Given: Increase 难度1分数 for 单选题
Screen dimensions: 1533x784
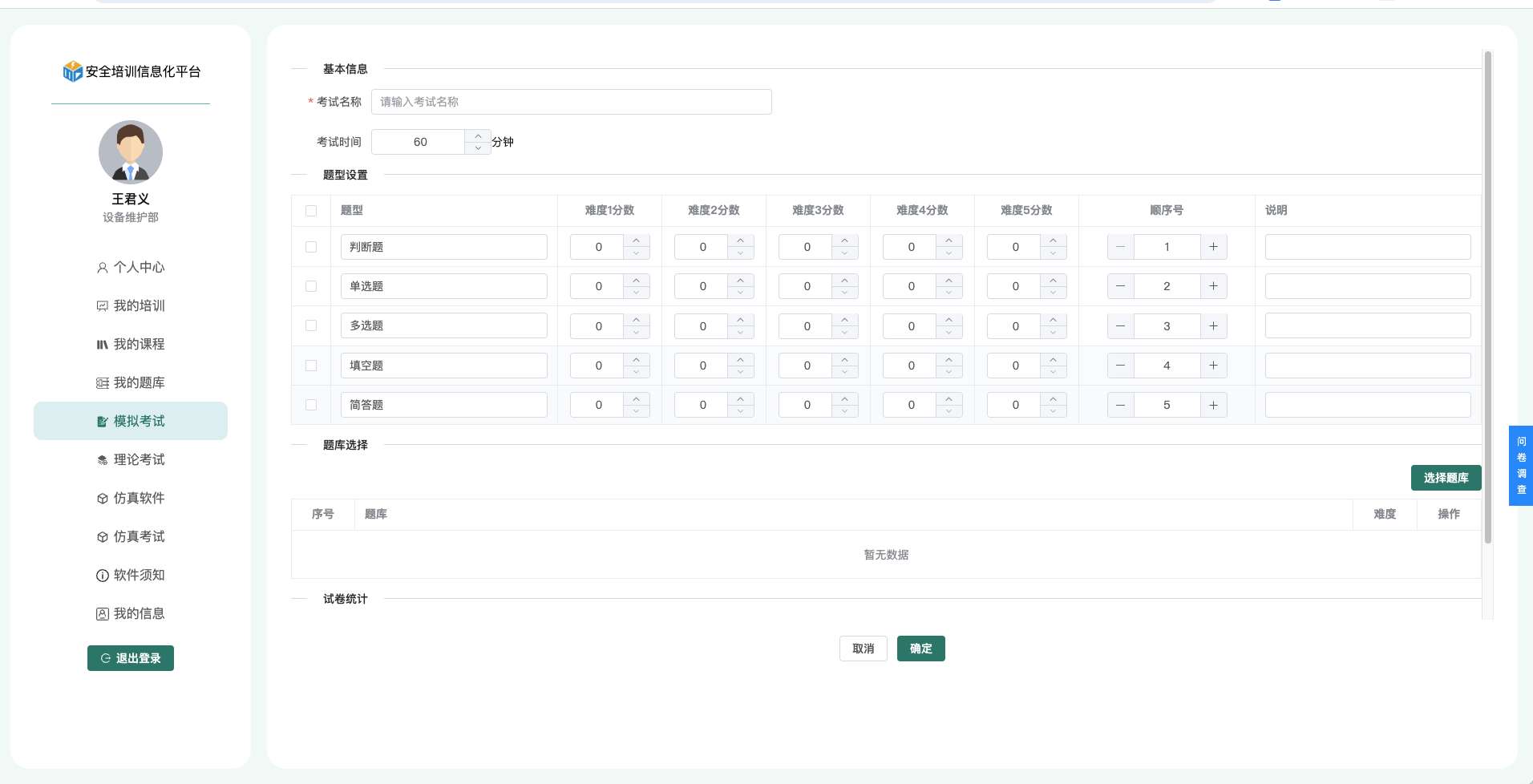Looking at the screenshot, I should [x=637, y=280].
